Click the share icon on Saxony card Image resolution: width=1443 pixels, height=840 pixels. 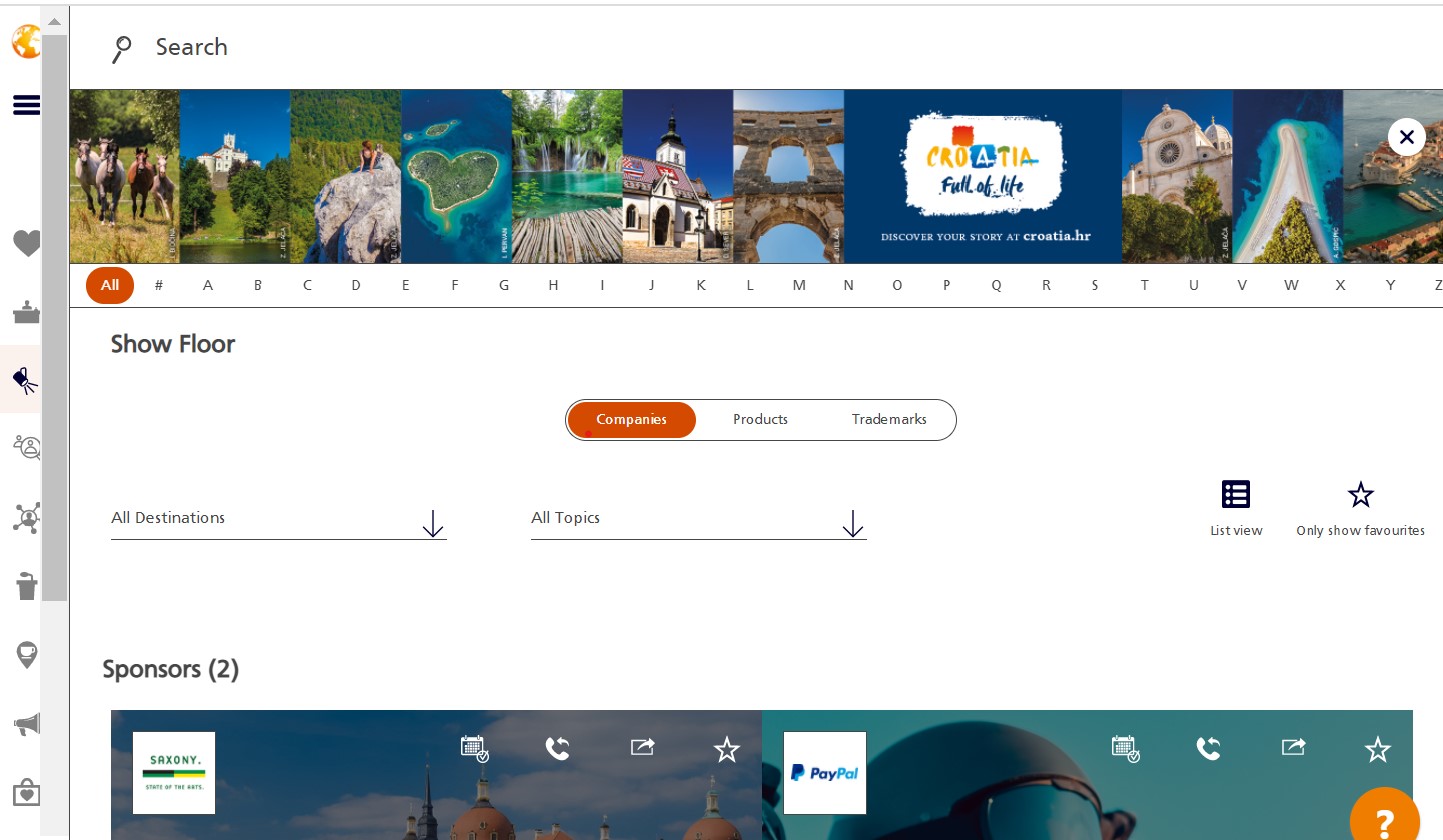point(642,748)
